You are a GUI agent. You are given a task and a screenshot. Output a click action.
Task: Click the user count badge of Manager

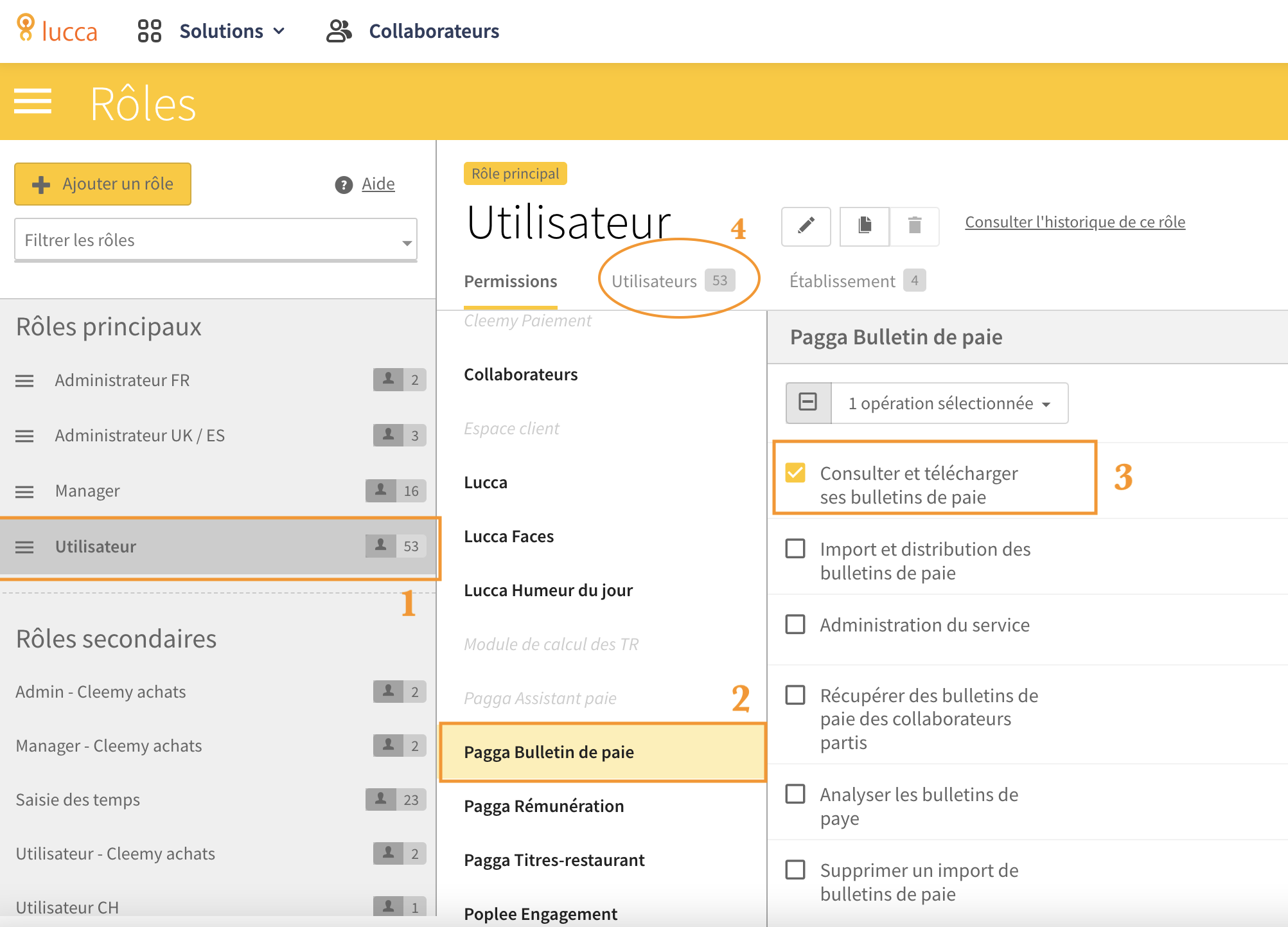pyautogui.click(x=396, y=491)
